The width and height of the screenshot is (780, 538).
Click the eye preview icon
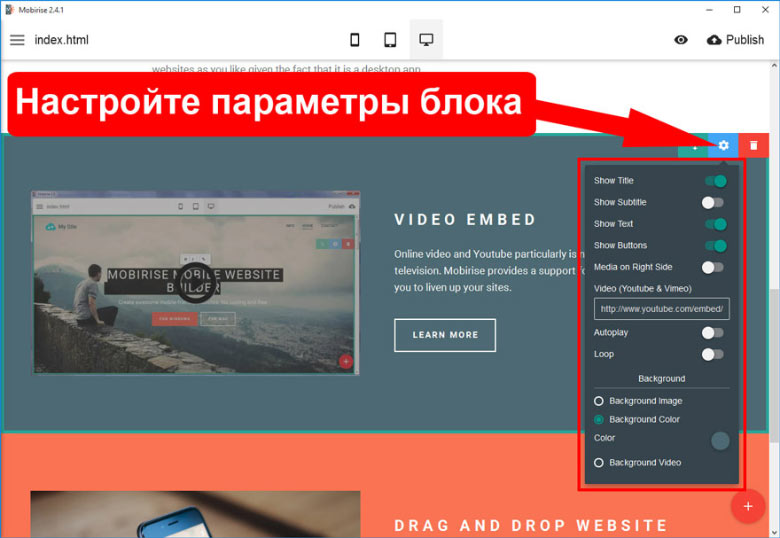681,40
